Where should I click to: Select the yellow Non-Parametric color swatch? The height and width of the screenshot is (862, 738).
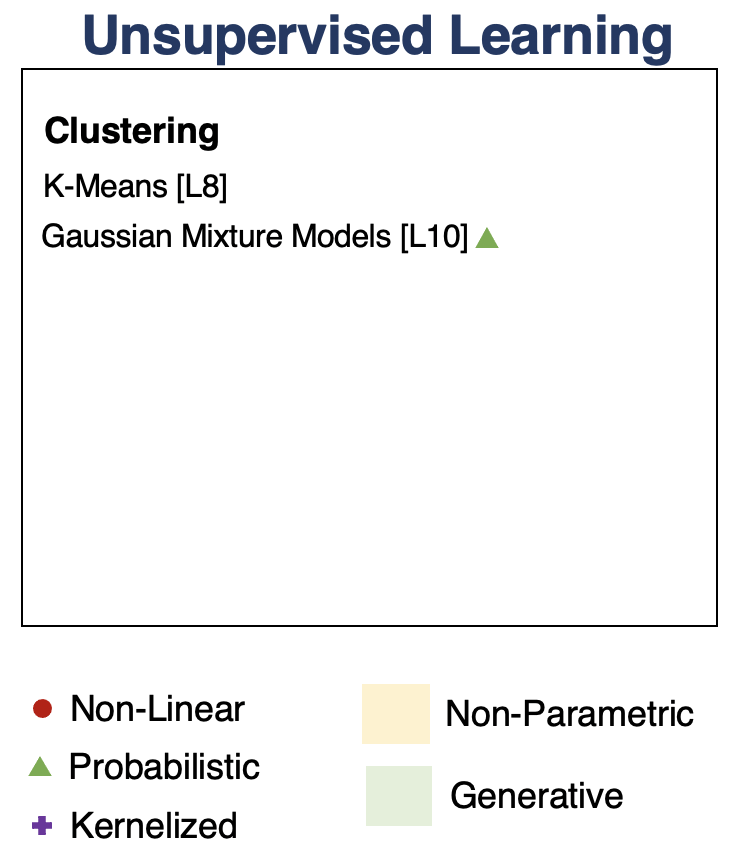click(x=395, y=714)
